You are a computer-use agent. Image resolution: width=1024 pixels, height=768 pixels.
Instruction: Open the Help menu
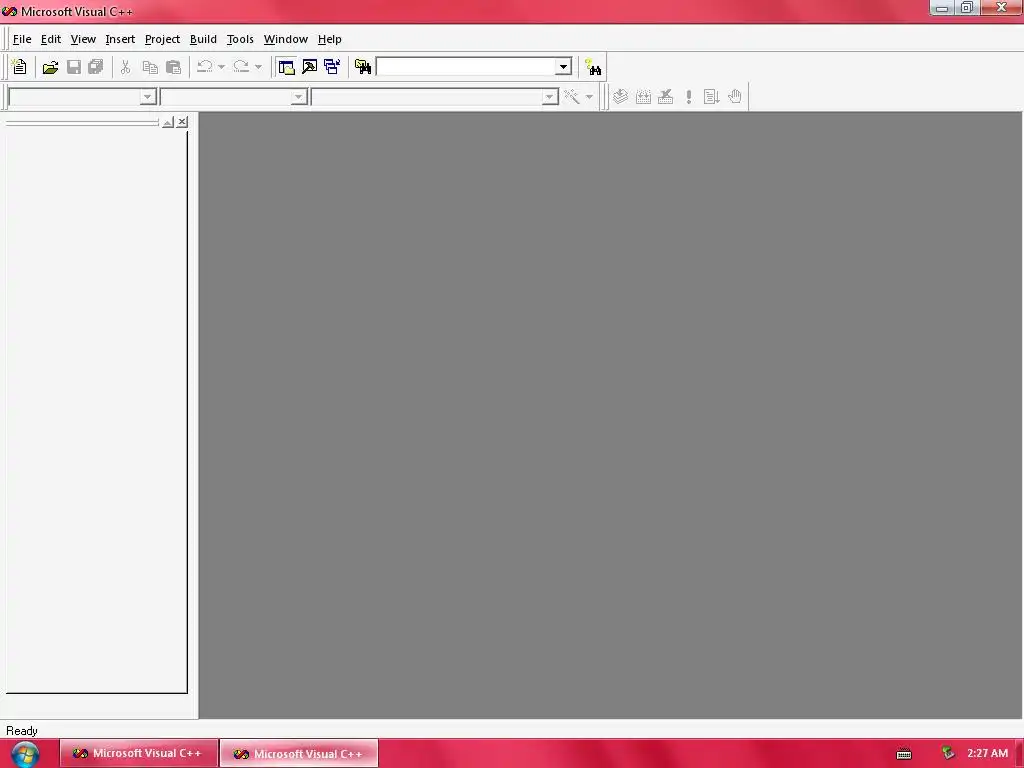329,39
